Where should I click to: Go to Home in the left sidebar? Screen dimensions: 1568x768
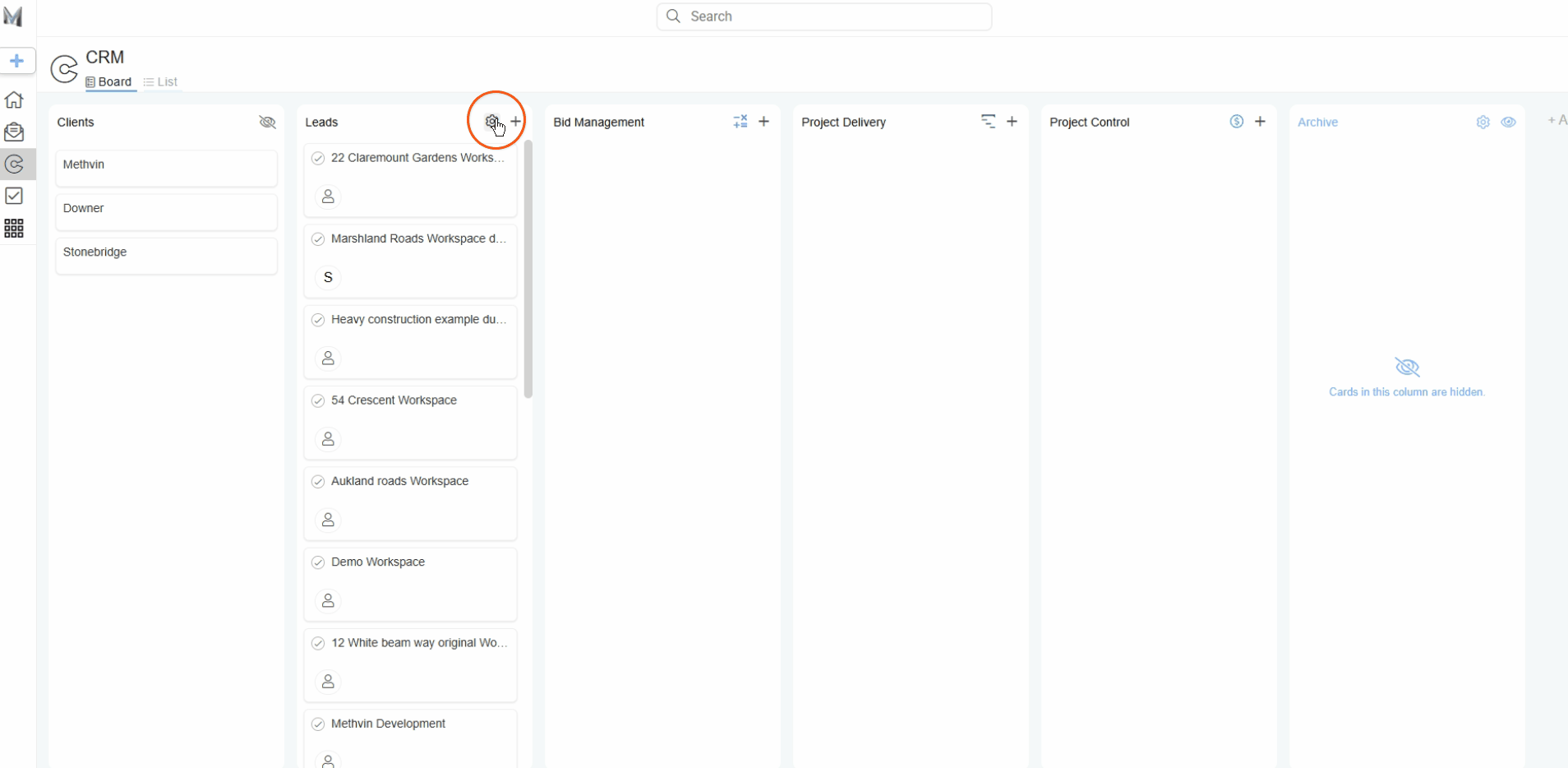pyautogui.click(x=14, y=100)
